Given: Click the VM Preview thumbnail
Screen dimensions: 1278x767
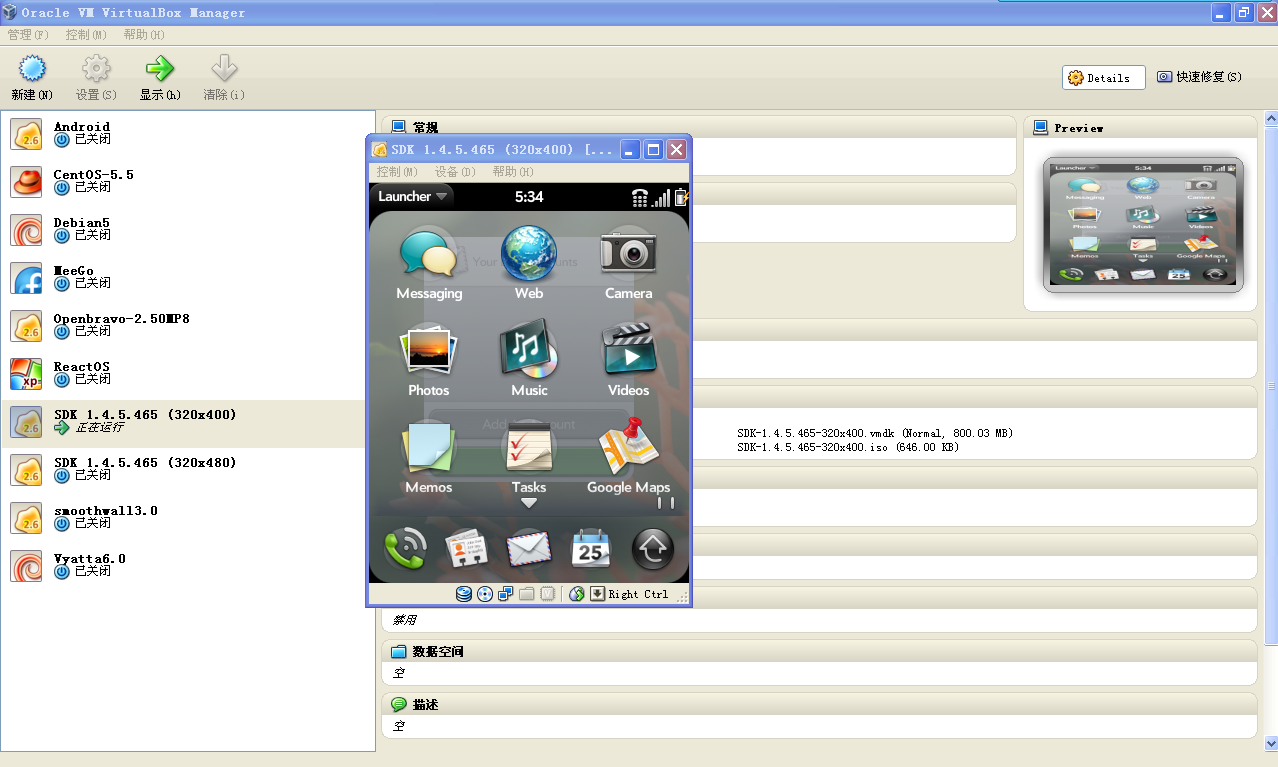Looking at the screenshot, I should (1143, 224).
